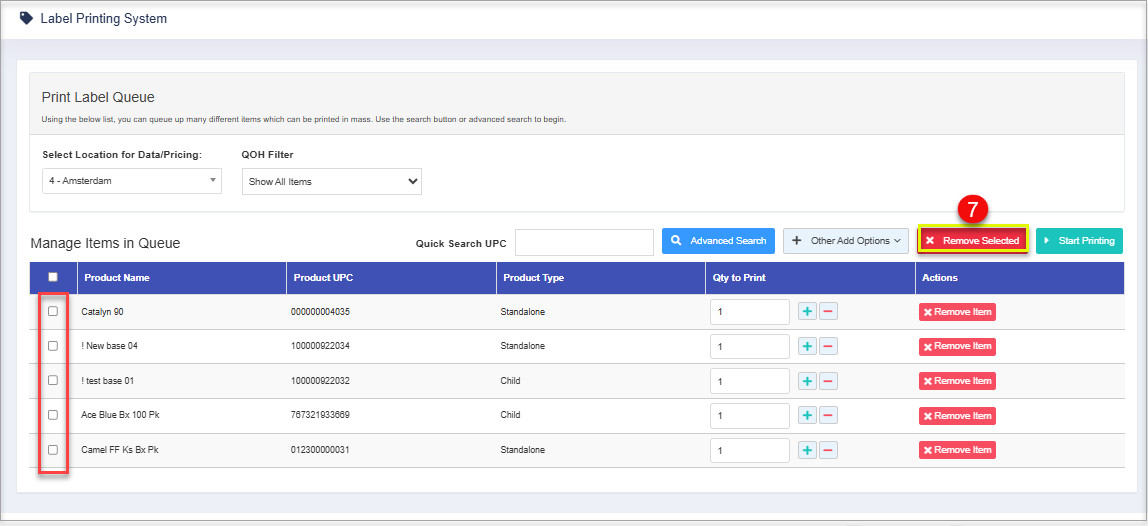
Task: Expand the QOH Filter Show All Items dropdown
Action: (x=331, y=181)
